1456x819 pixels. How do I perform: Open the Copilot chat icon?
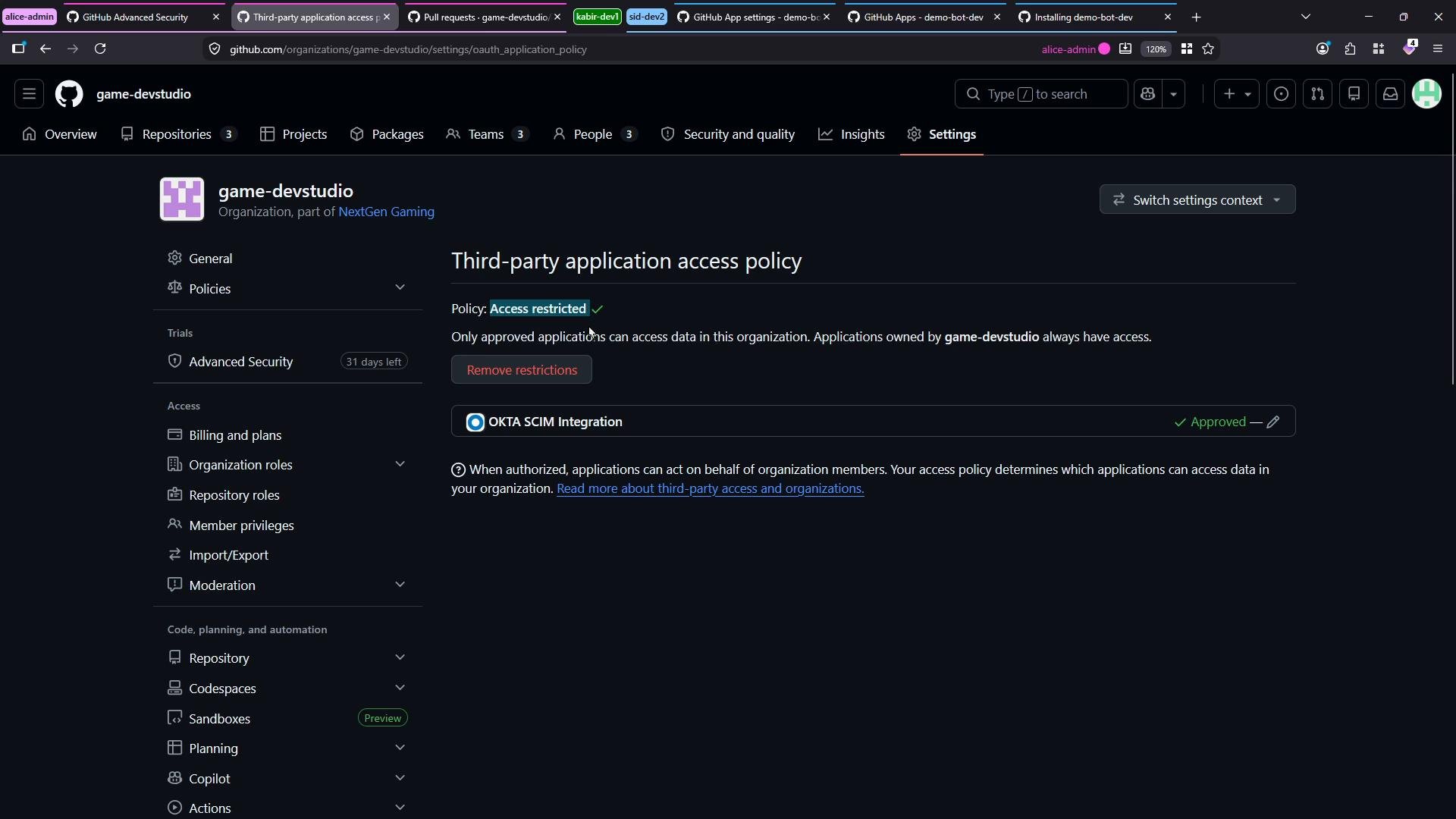[1147, 94]
